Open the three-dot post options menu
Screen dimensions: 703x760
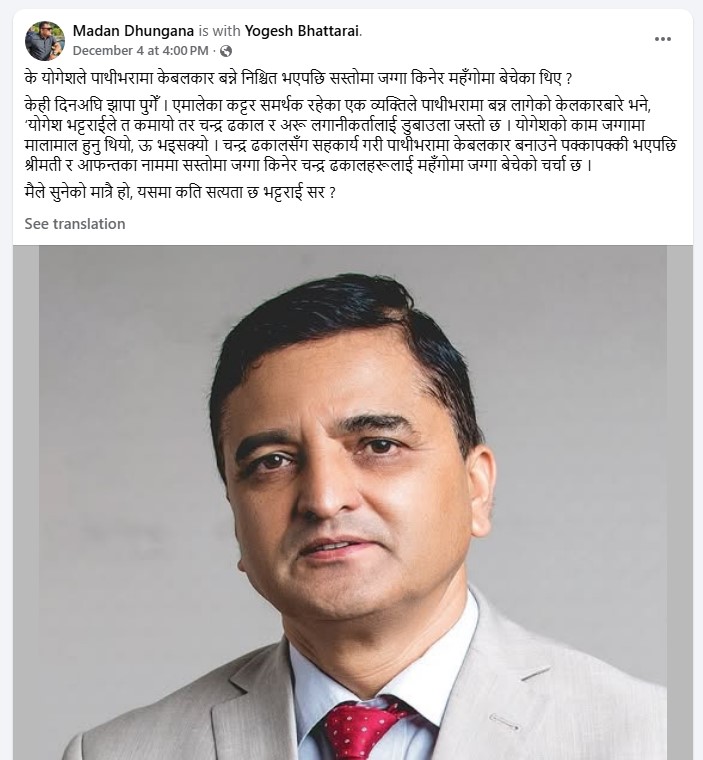662,39
